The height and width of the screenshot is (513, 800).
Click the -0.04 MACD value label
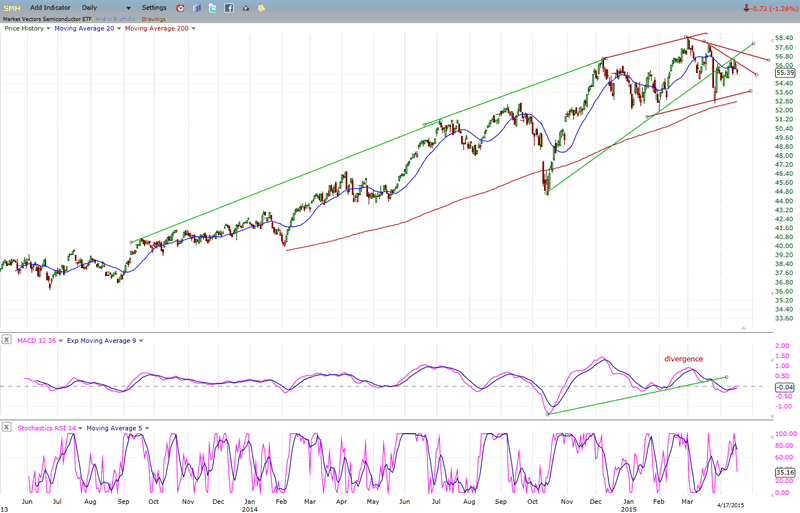point(785,387)
